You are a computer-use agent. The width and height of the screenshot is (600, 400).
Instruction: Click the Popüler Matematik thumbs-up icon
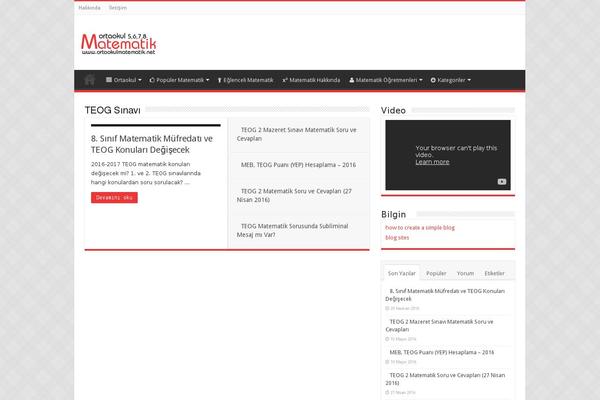point(152,80)
